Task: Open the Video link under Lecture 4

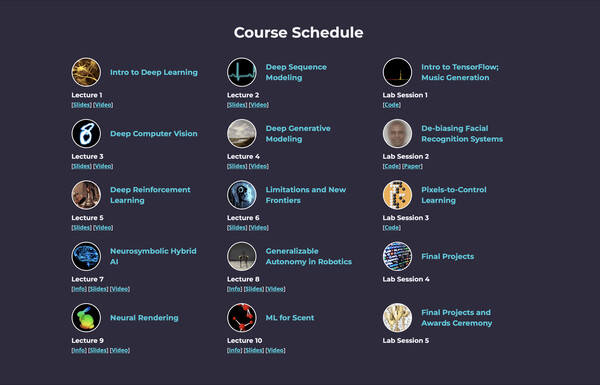Action: 259,166
